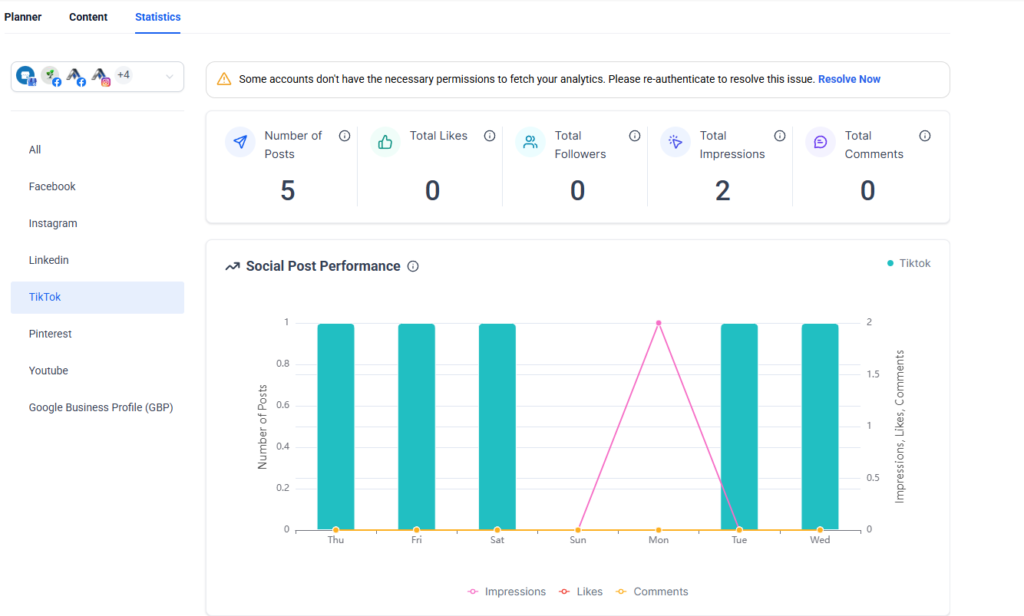Click the info icon beside Total Likes
This screenshot has height=616, width=1024.
pos(490,136)
